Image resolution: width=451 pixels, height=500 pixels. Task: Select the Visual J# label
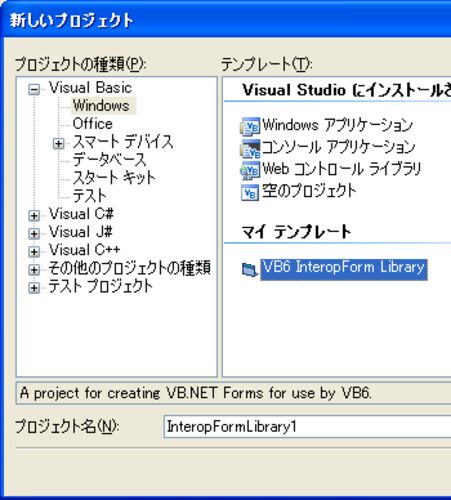pos(81,232)
